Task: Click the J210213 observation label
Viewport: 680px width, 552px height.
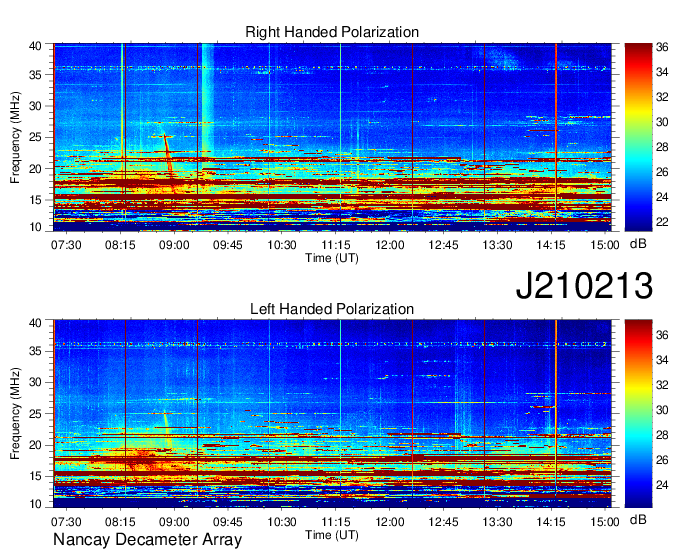Action: (x=584, y=286)
